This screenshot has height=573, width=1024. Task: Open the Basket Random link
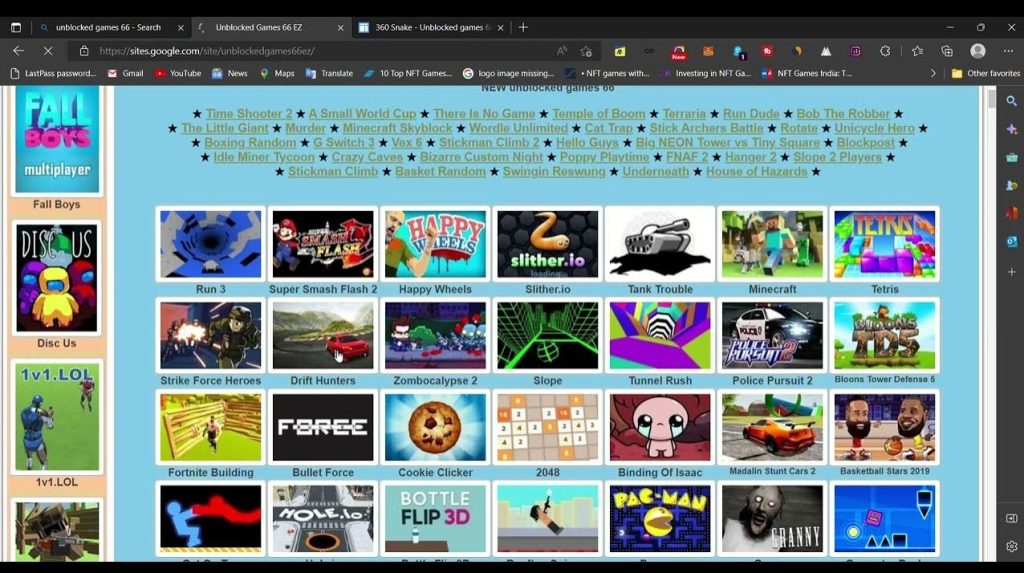click(440, 171)
